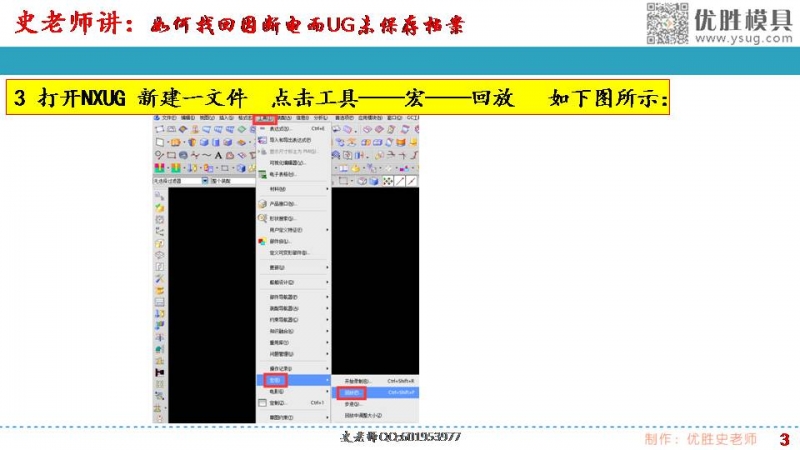Click the black-and-white bracket icon in left sidebar
The height and width of the screenshot is (450, 800).
160,372
